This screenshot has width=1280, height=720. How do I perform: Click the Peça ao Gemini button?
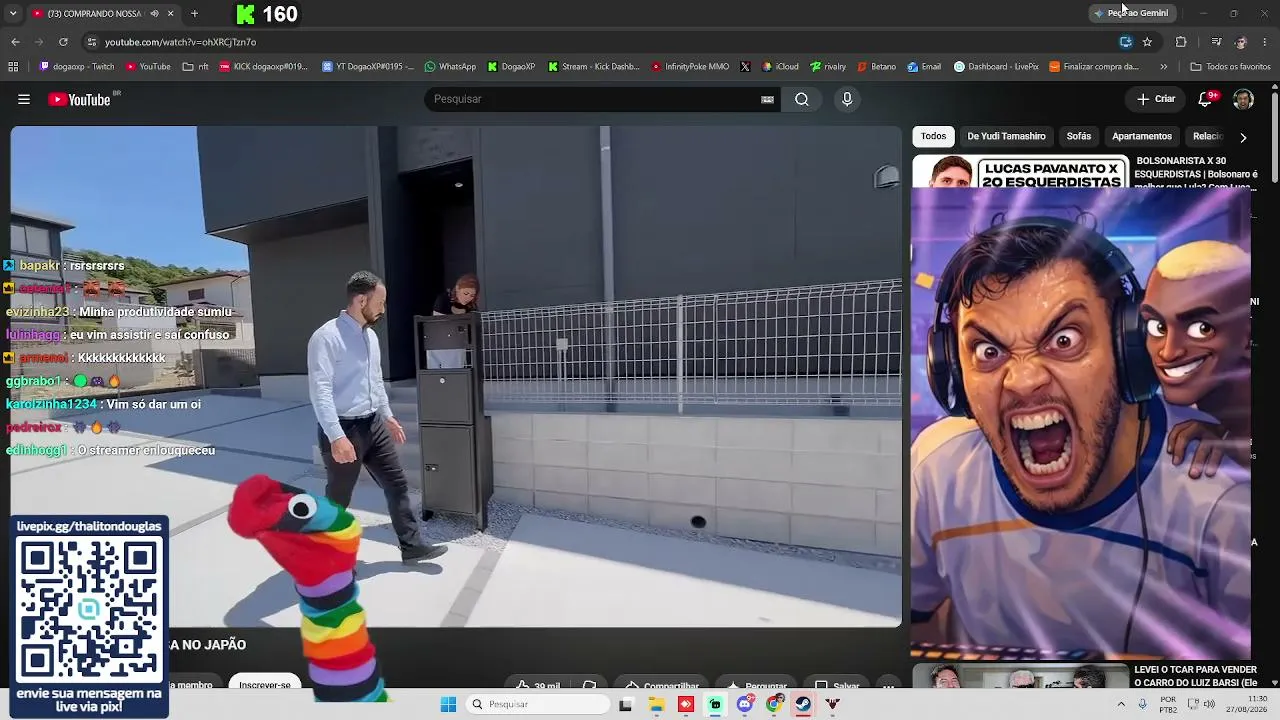click(x=1131, y=13)
